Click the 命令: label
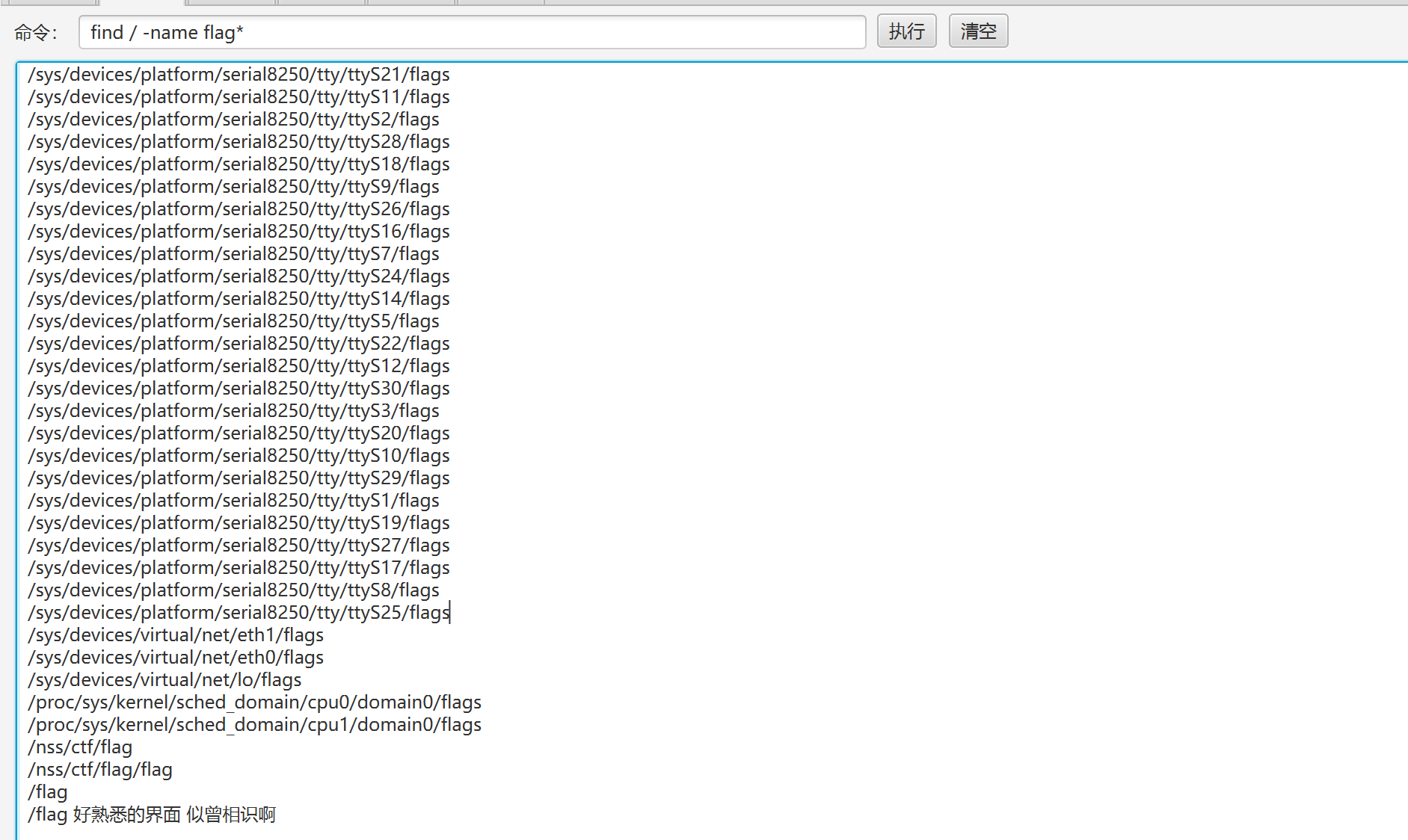This screenshot has height=840, width=1408. pyautogui.click(x=35, y=33)
